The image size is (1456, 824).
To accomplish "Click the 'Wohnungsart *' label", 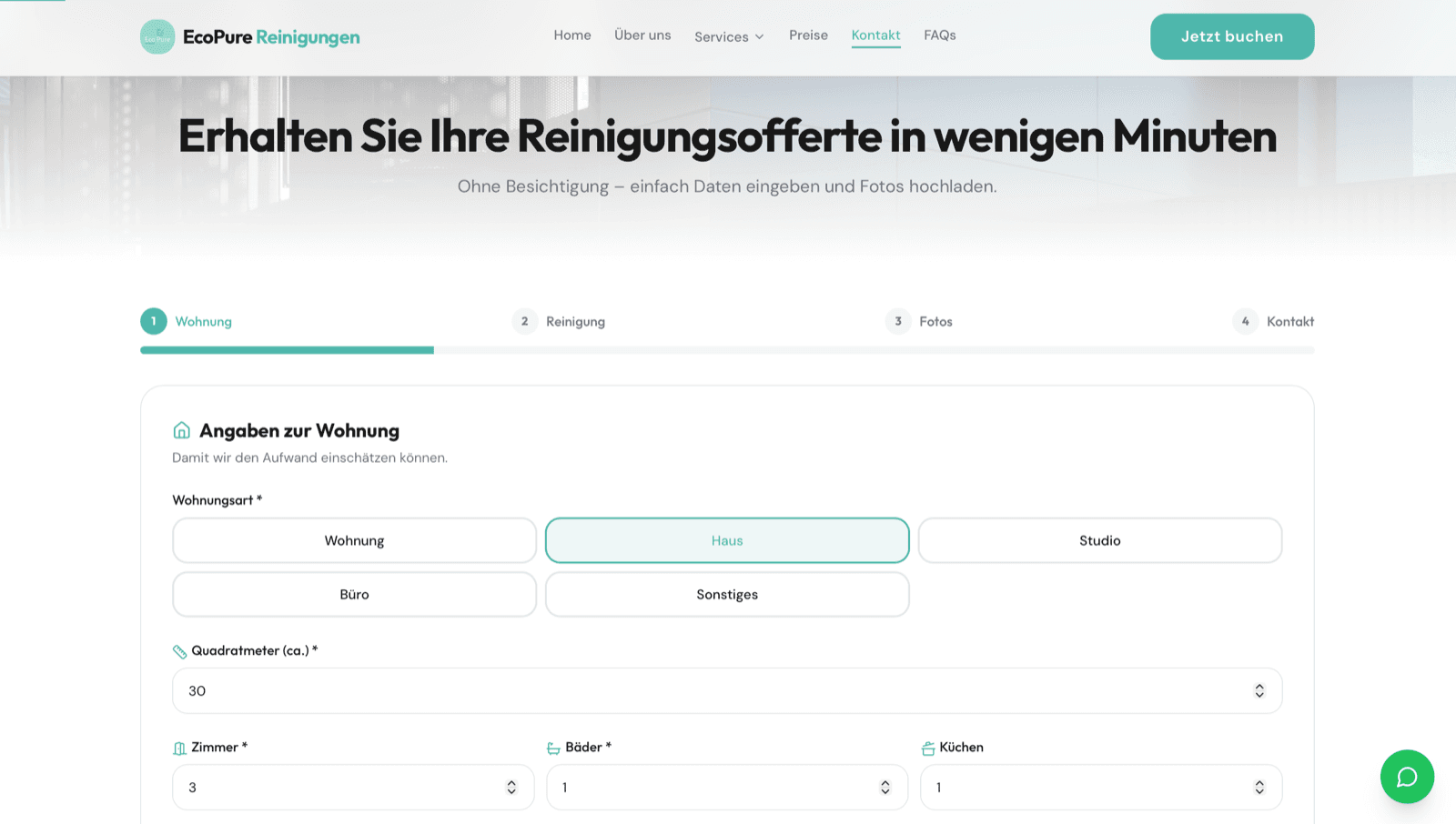I will [x=217, y=500].
